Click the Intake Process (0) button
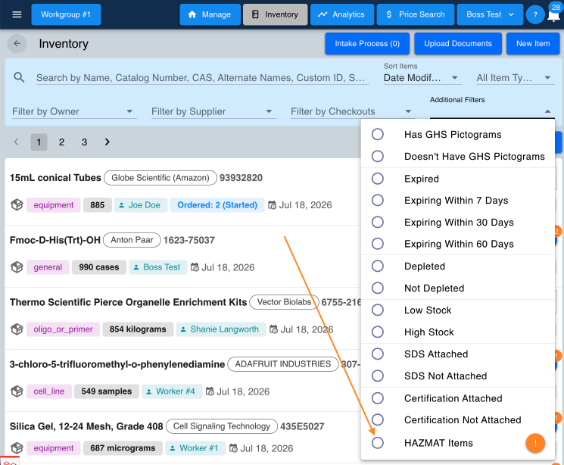This screenshot has height=465, width=564. (x=367, y=44)
